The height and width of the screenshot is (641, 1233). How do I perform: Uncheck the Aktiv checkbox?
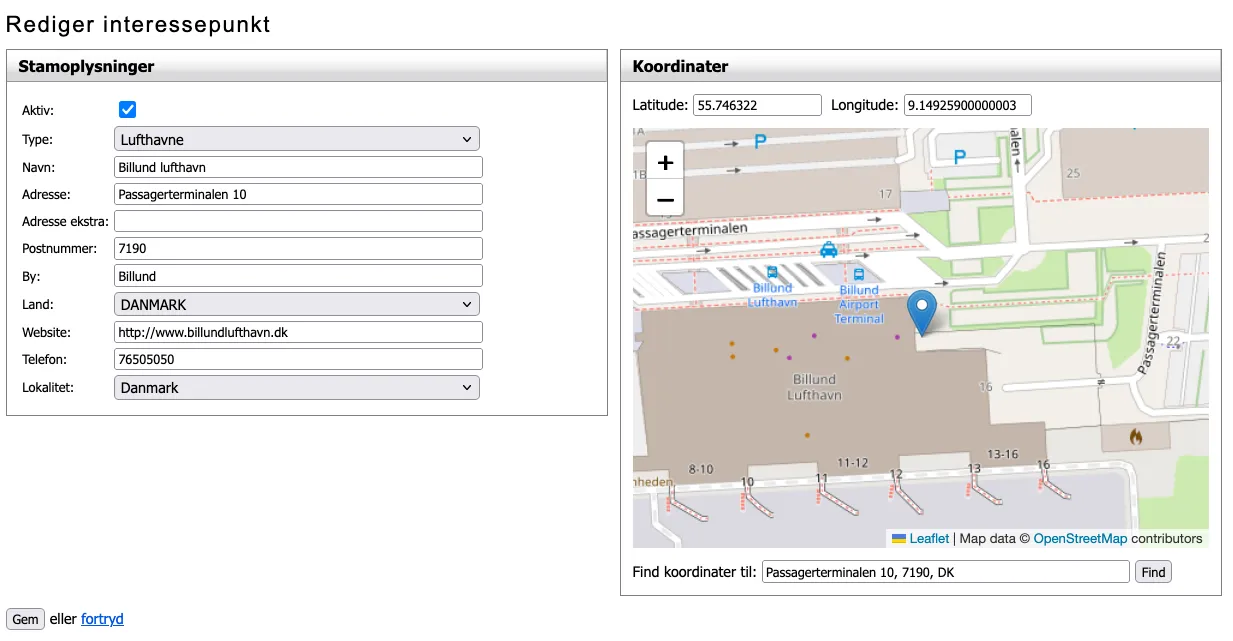tap(128, 110)
